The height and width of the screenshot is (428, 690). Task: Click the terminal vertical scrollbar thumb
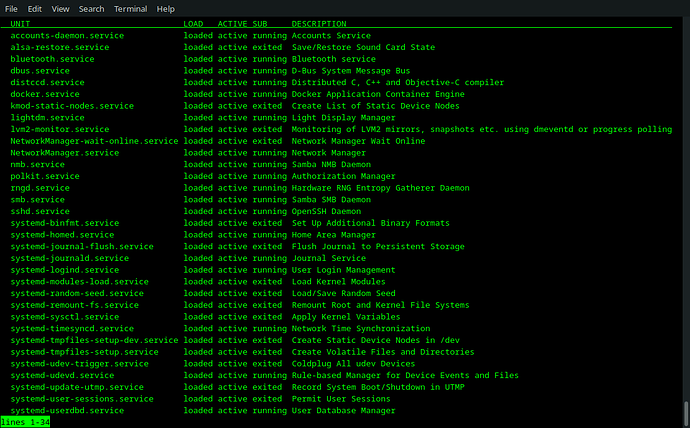[x=686, y=413]
